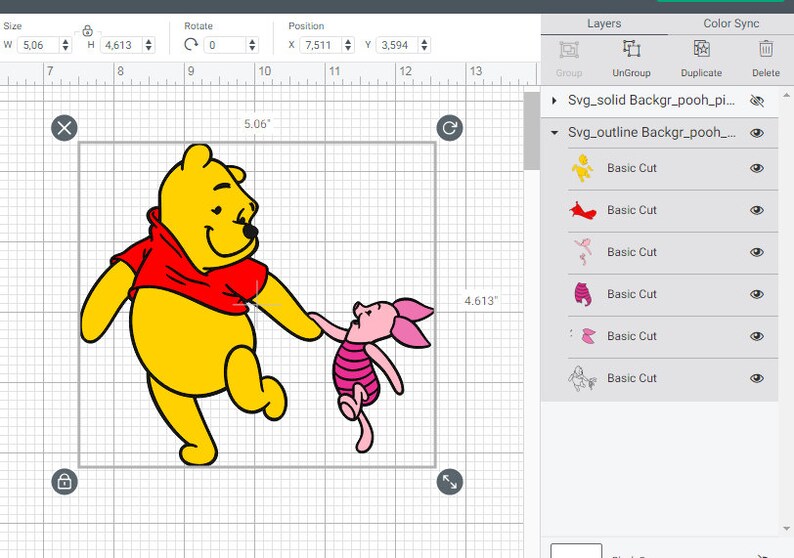The width and height of the screenshot is (794, 558).
Task: Click the Height stepper arrows
Action: (x=148, y=45)
